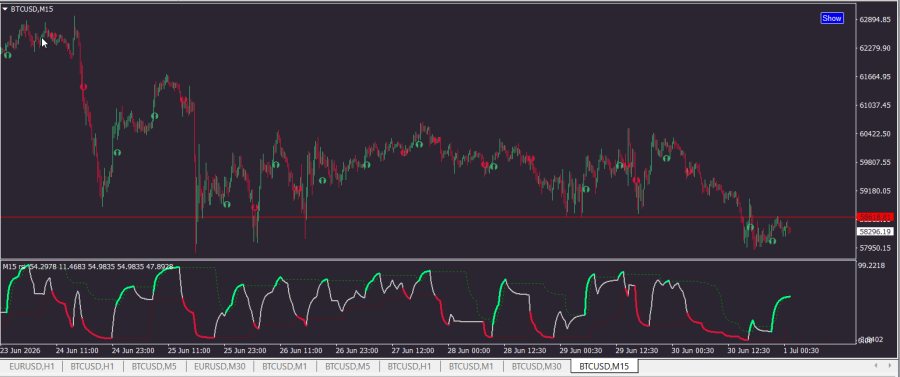Click the 25 Jun 23:00 time label

click(x=245, y=351)
